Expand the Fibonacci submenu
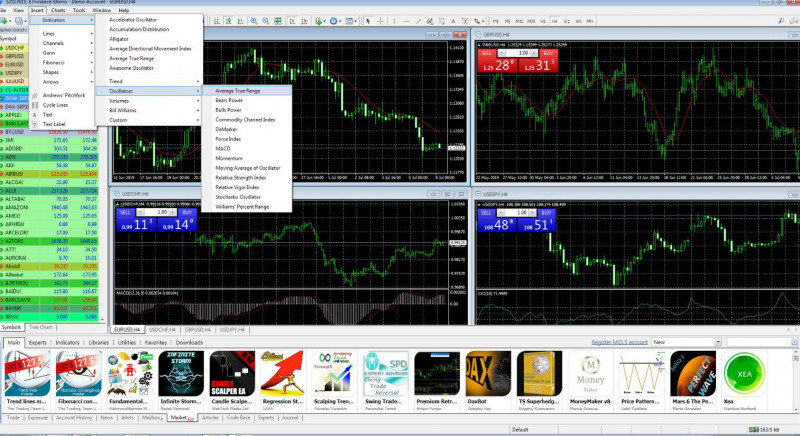Viewport: 800px width, 436px height. [x=62, y=63]
